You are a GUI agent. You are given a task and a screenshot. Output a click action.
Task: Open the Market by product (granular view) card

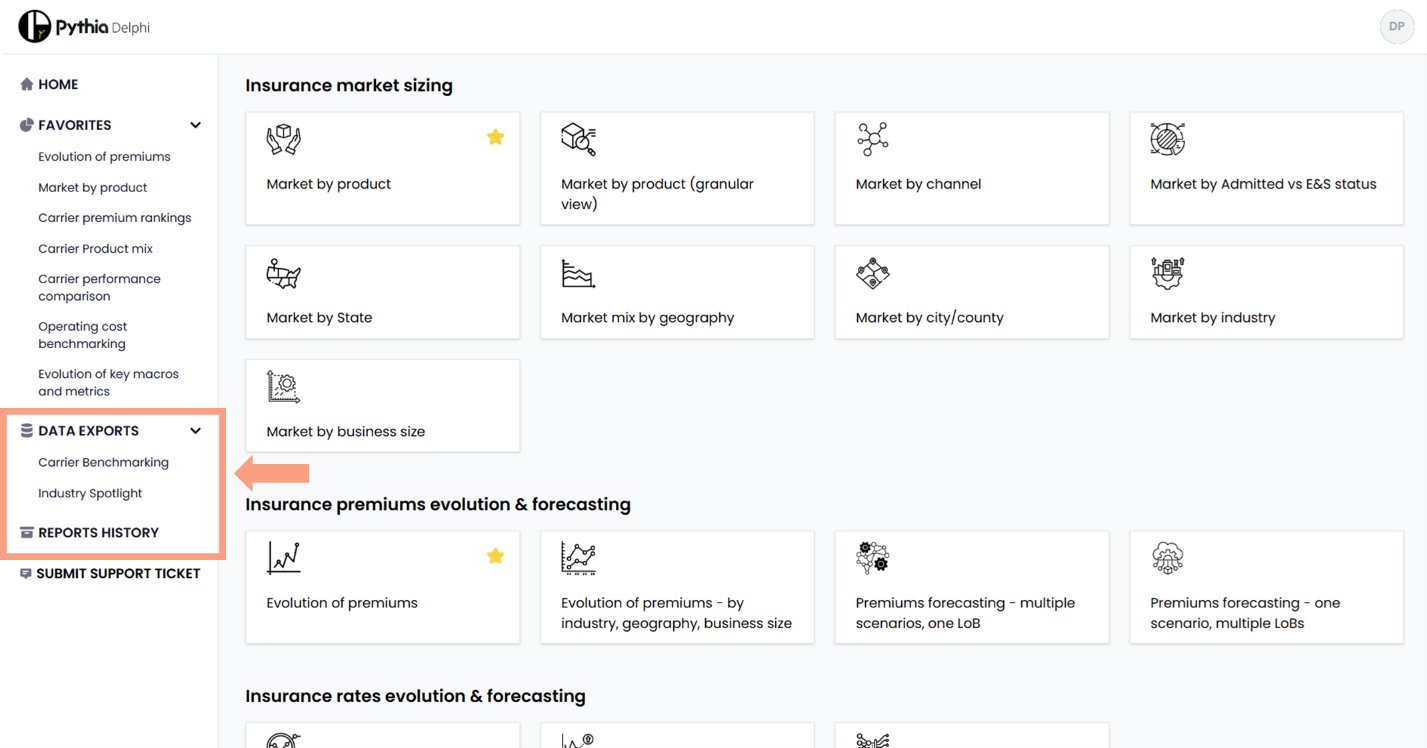(677, 168)
